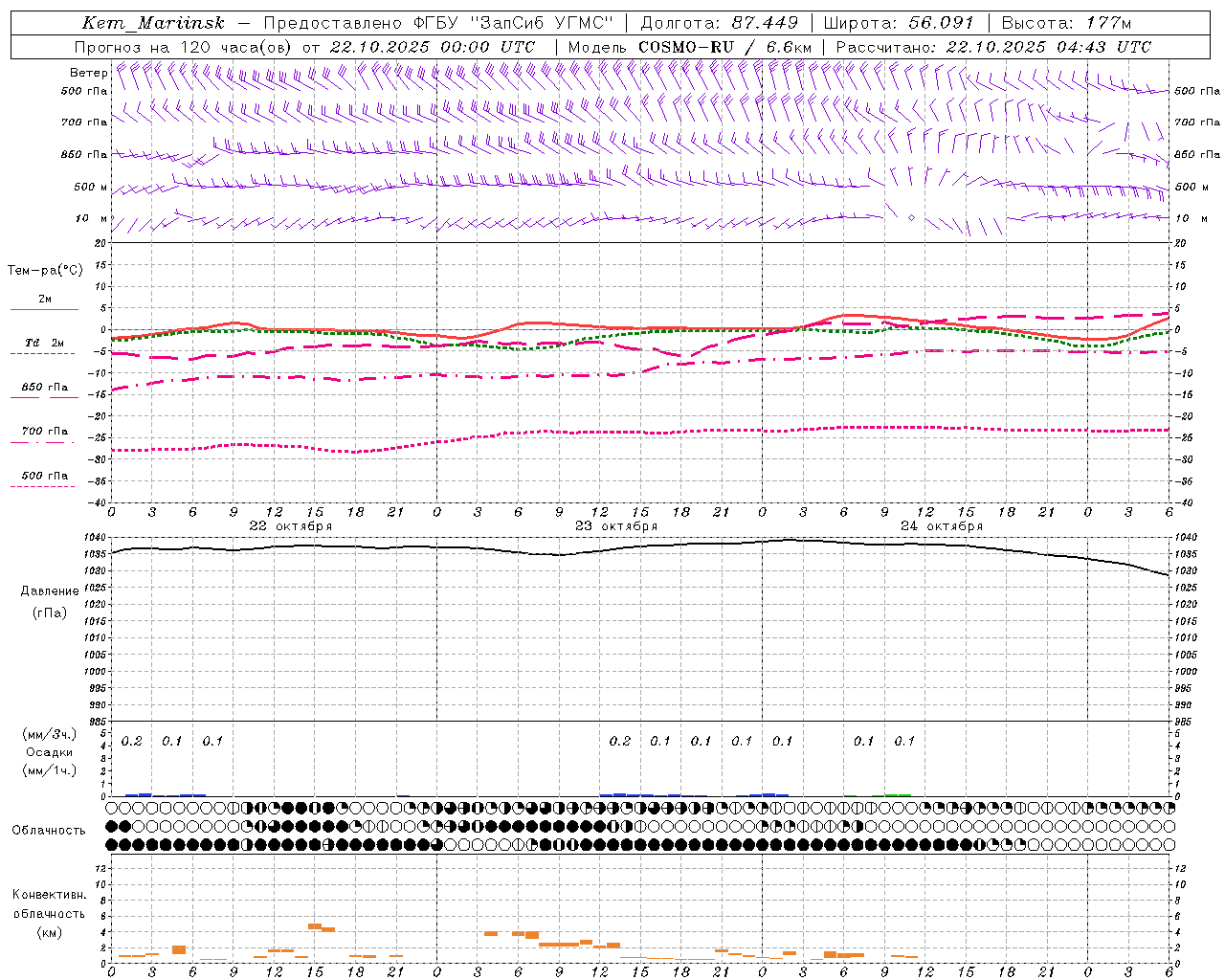Click the '23 октября' date label

[616, 526]
